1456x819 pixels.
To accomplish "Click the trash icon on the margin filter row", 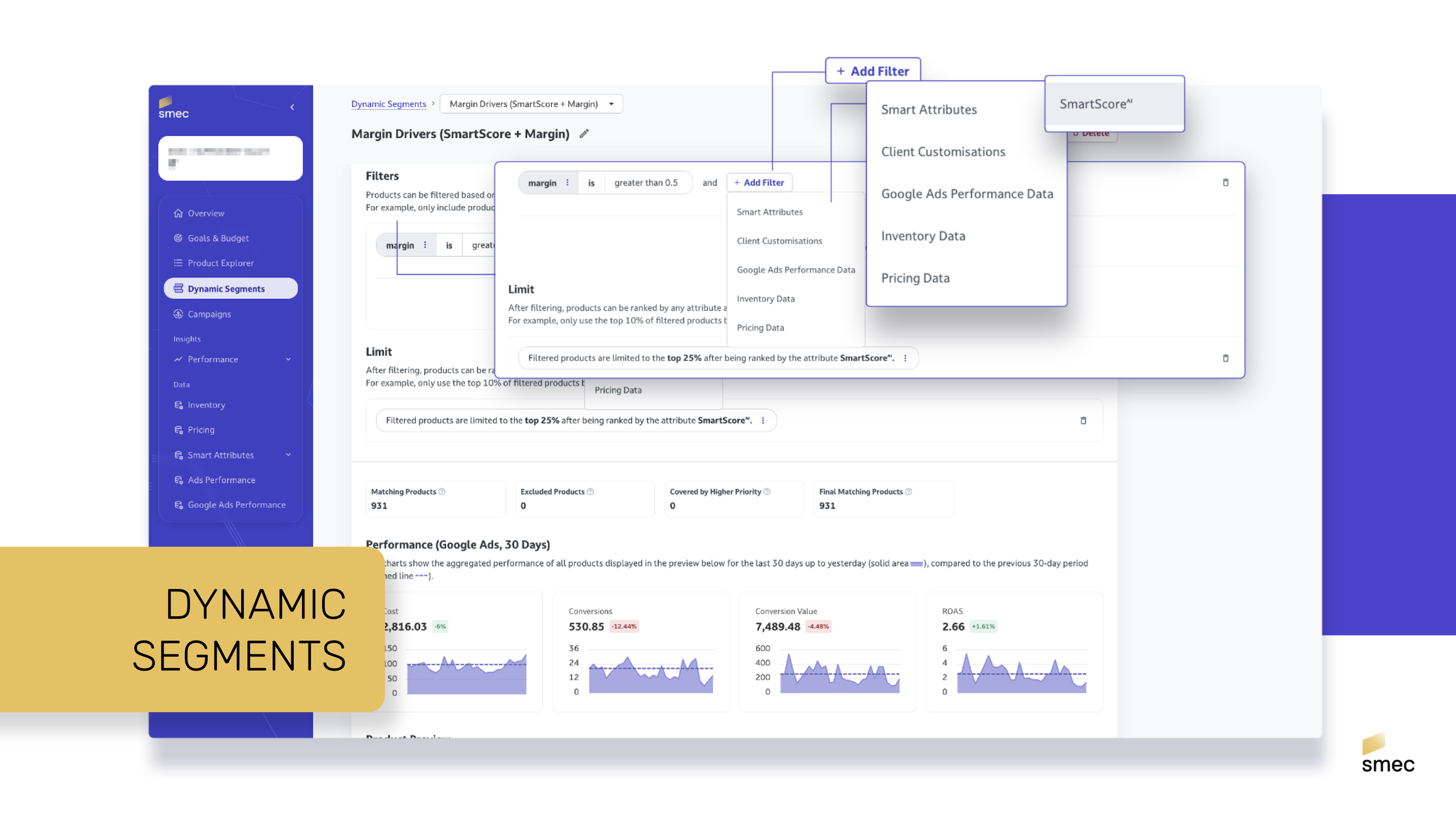I will coord(1225,182).
